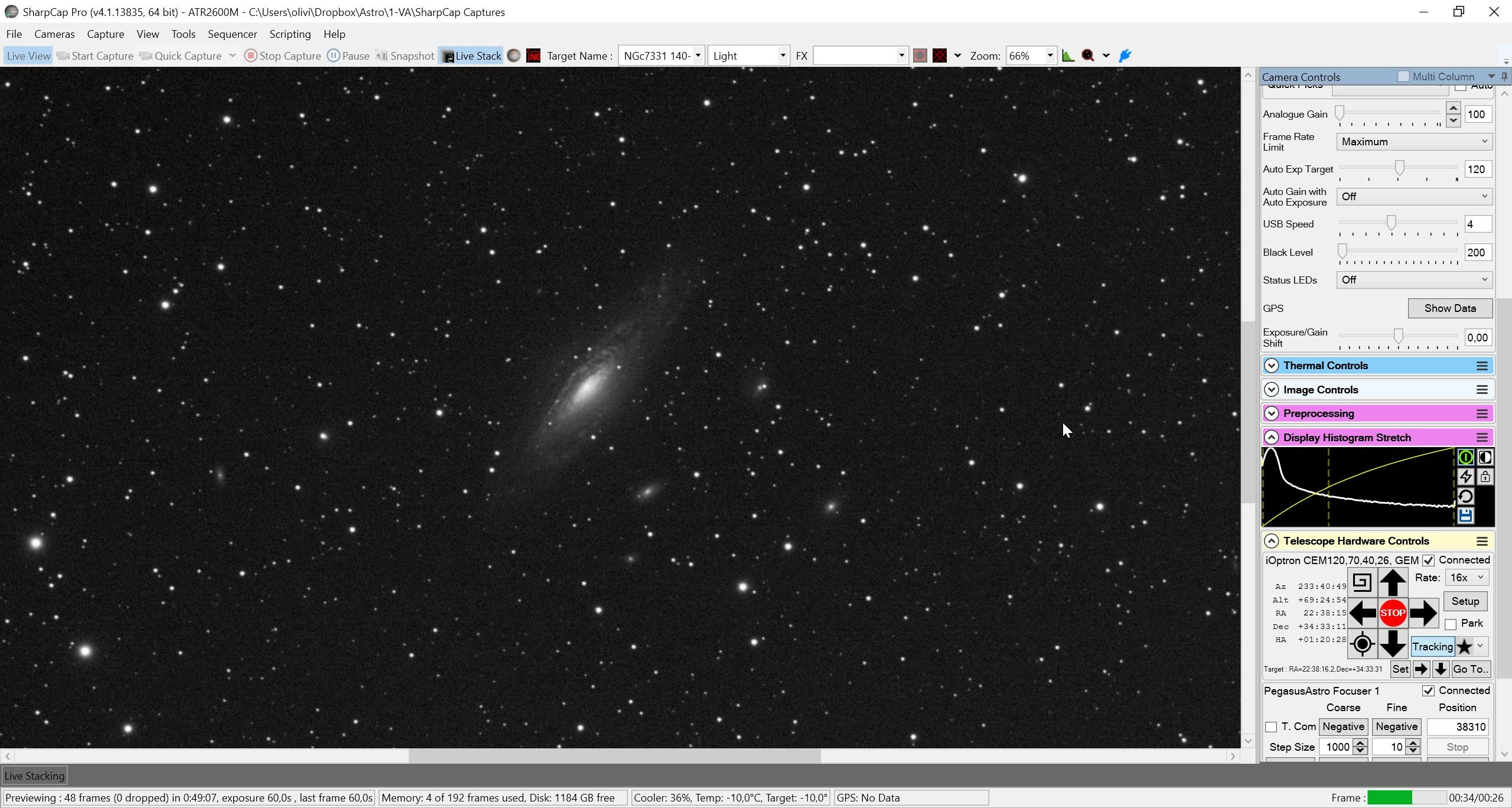Toggle the Multi Column checkbox
1512x808 pixels.
[x=1403, y=76]
